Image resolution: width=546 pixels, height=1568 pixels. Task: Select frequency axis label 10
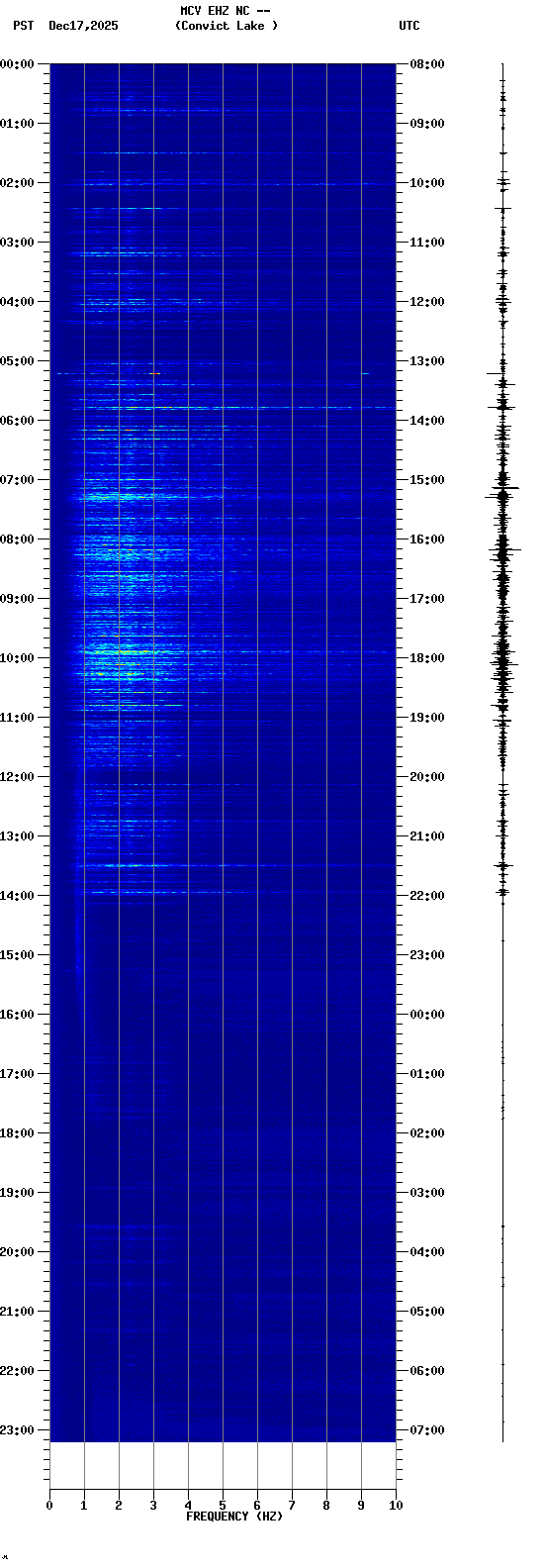click(396, 1506)
